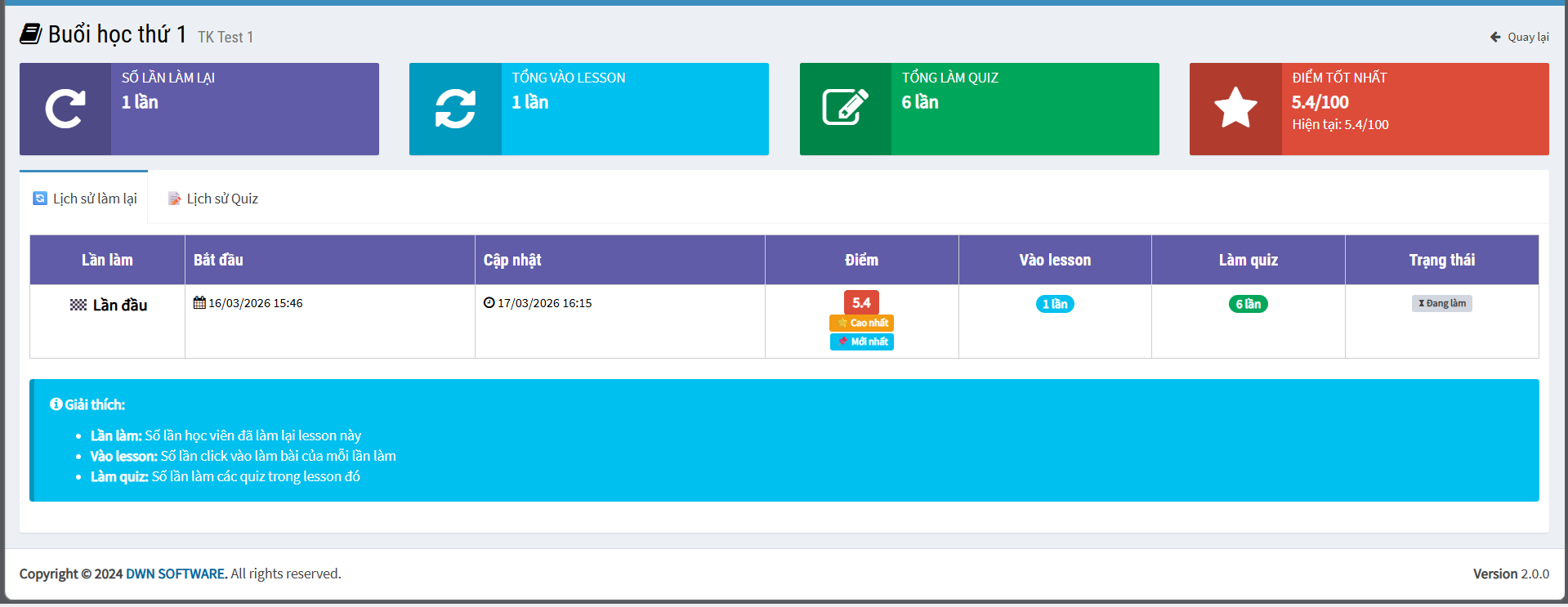Open the DWN SOFTWARE footer link
The height and width of the screenshot is (607, 1568).
click(x=176, y=574)
